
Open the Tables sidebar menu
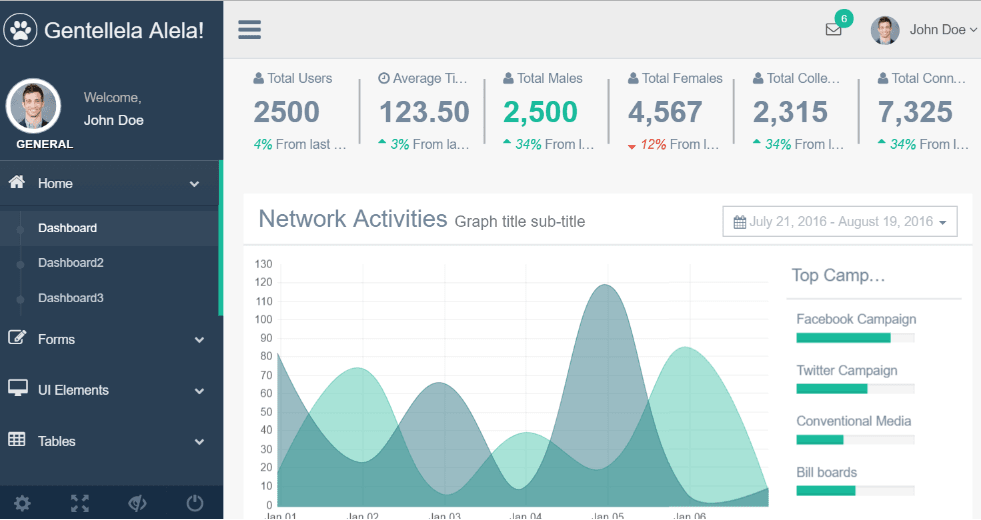point(56,441)
